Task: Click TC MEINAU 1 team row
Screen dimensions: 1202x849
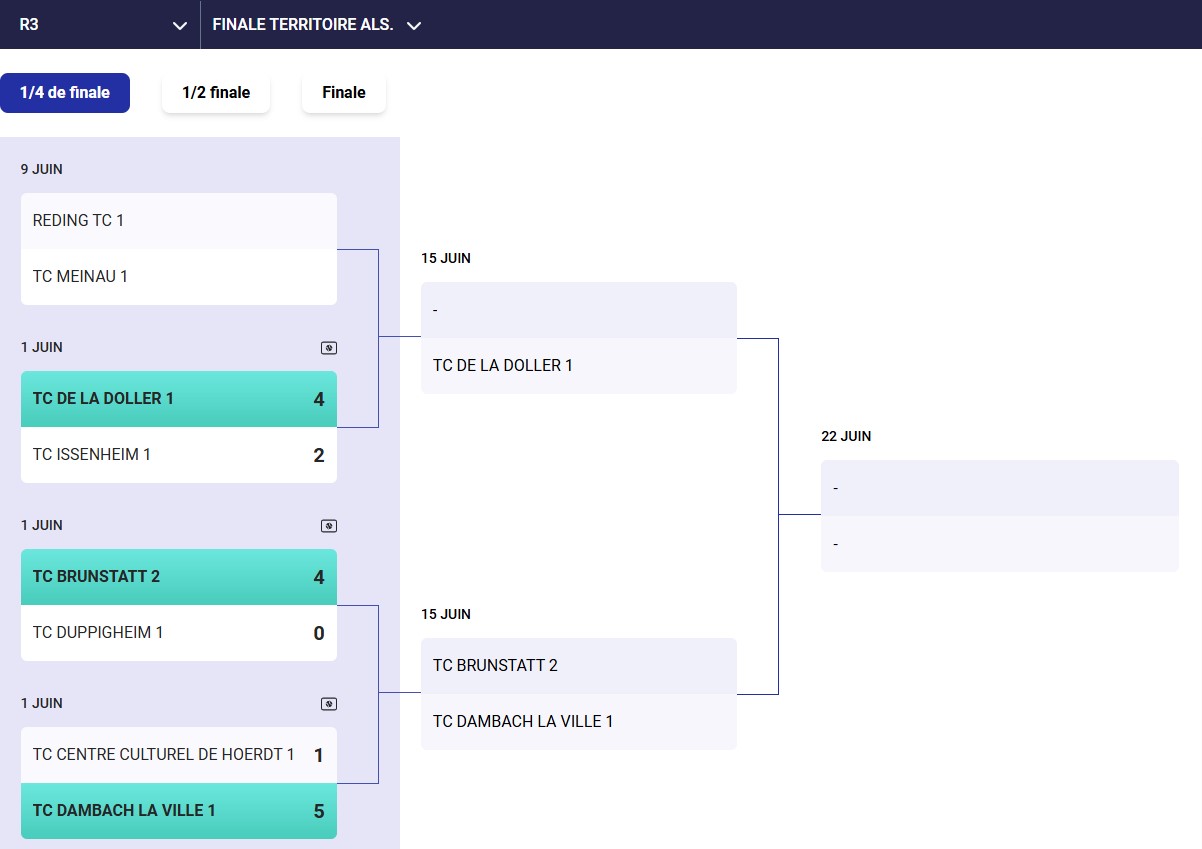Action: [179, 277]
